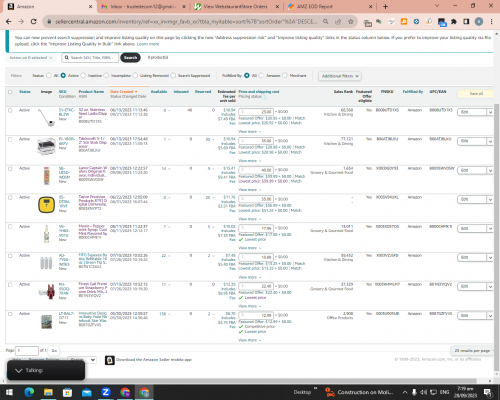Screen dimensions: 500x400
Task: Expand View more on Taylor scale pricing
Action: (x=249, y=219)
